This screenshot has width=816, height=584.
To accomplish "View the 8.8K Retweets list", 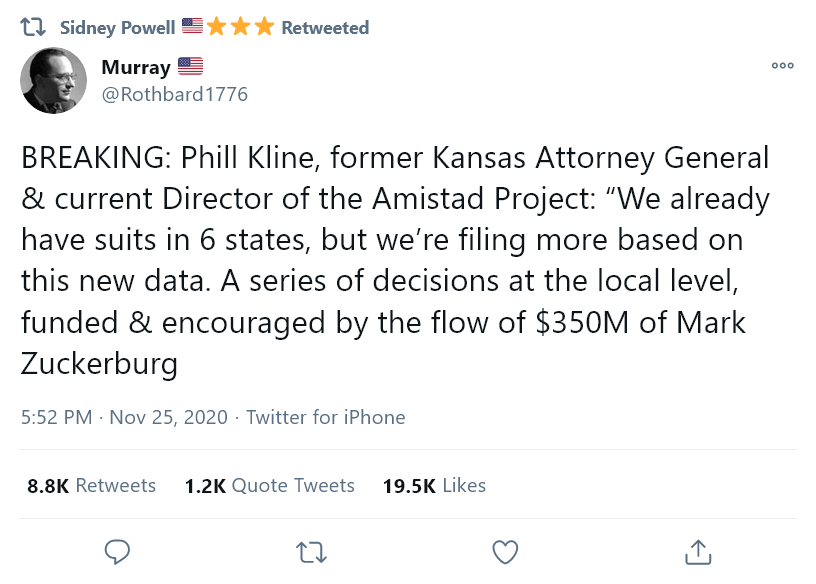I will click(91, 486).
